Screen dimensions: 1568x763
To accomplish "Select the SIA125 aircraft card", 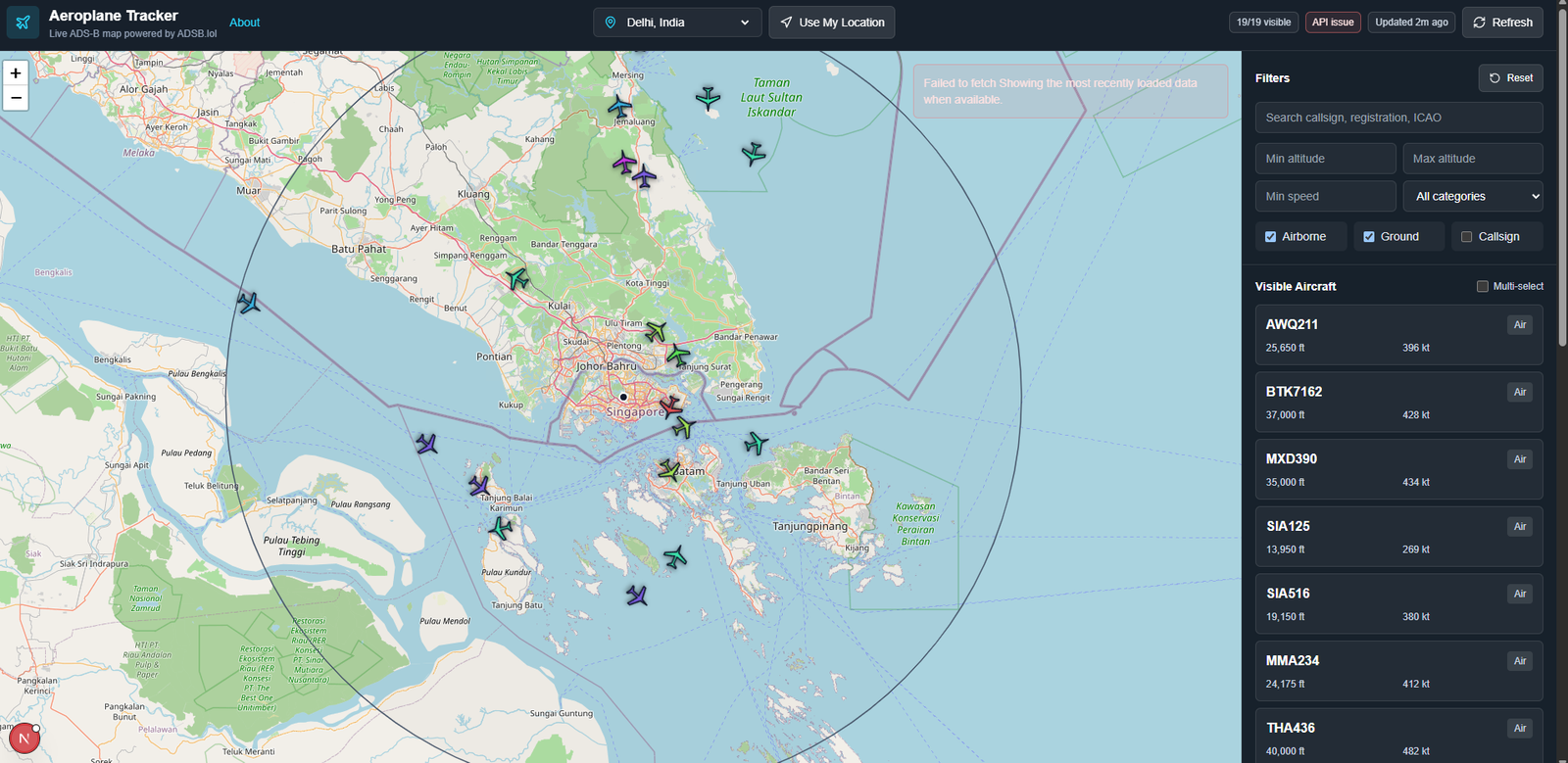I will point(1398,537).
